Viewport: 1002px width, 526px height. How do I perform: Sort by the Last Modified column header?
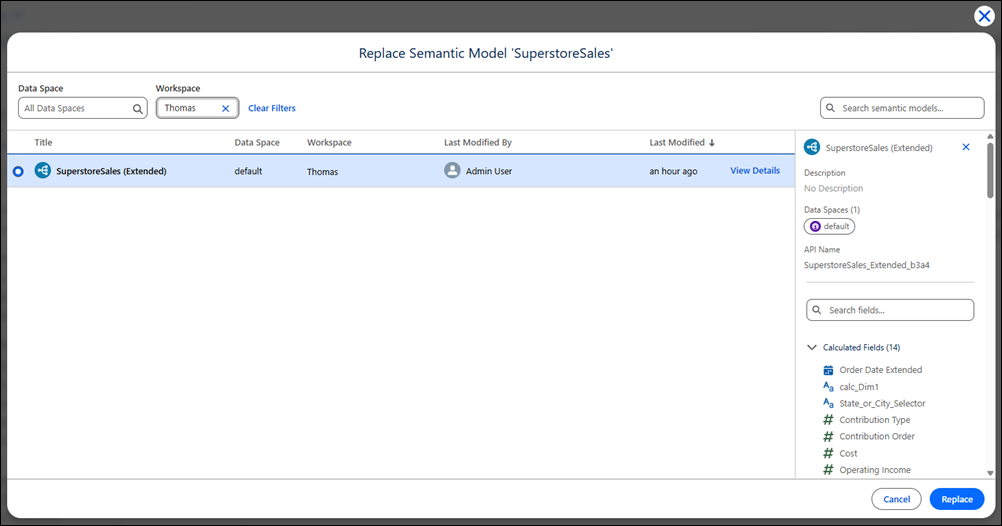pos(677,143)
